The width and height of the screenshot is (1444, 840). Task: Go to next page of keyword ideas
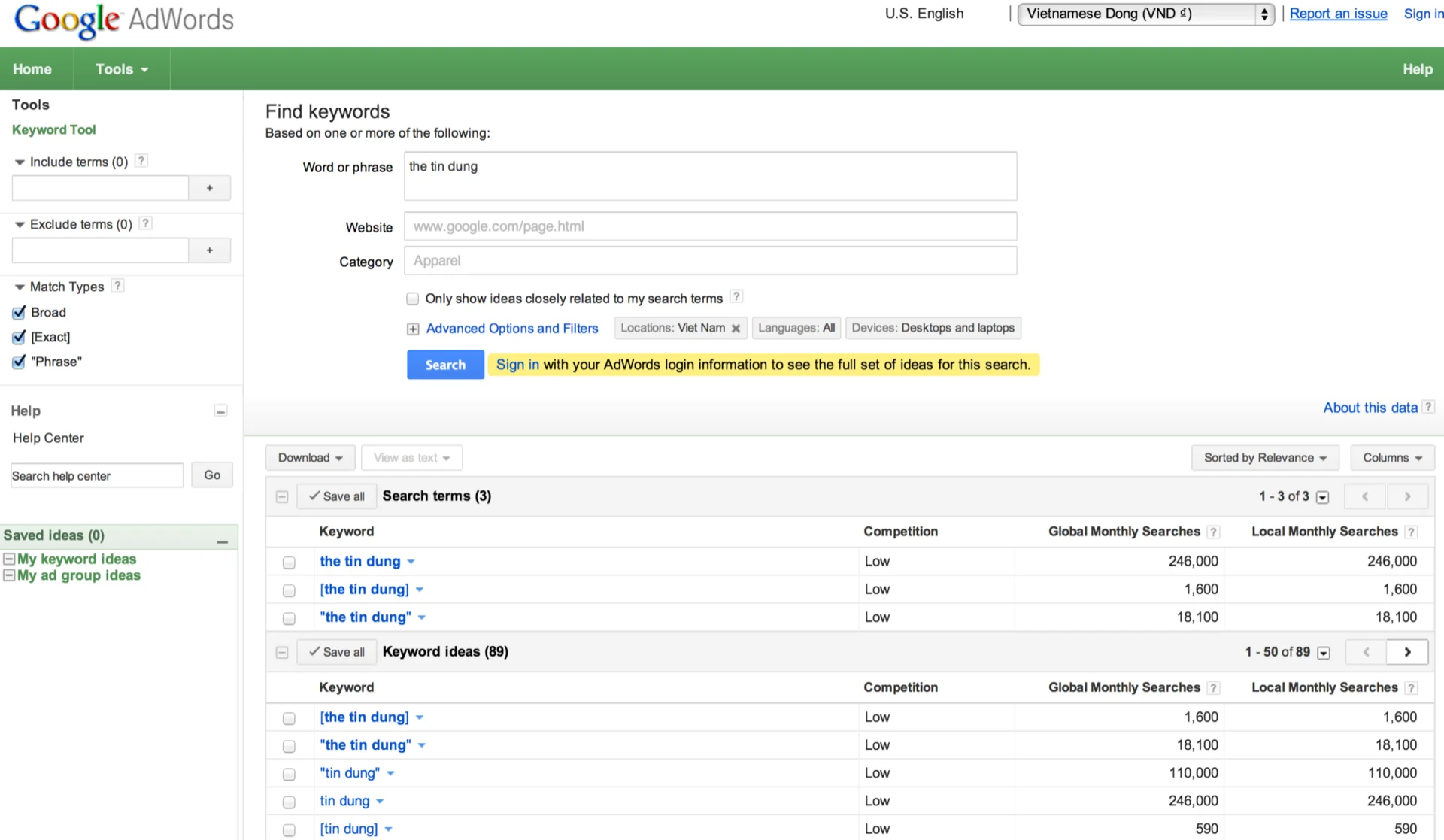click(1407, 652)
